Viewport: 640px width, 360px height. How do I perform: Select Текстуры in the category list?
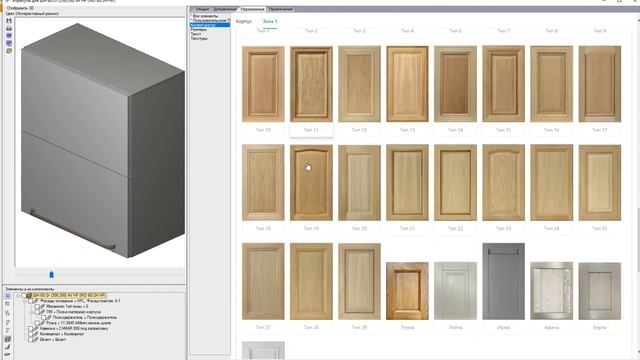pyautogui.click(x=199, y=38)
